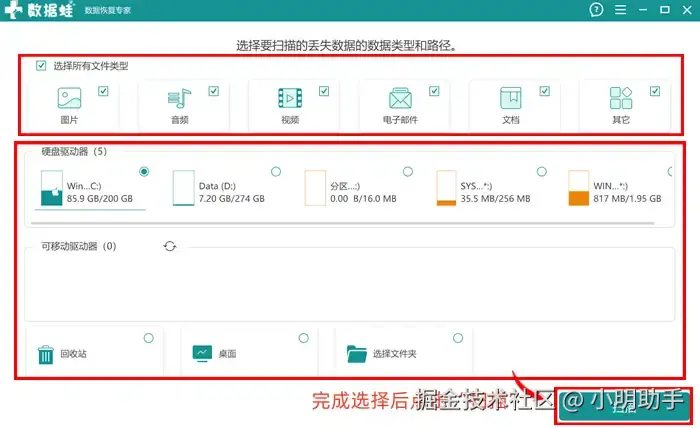
Task: Click the 7.20 GB/274 GB text
Action: pos(232,199)
